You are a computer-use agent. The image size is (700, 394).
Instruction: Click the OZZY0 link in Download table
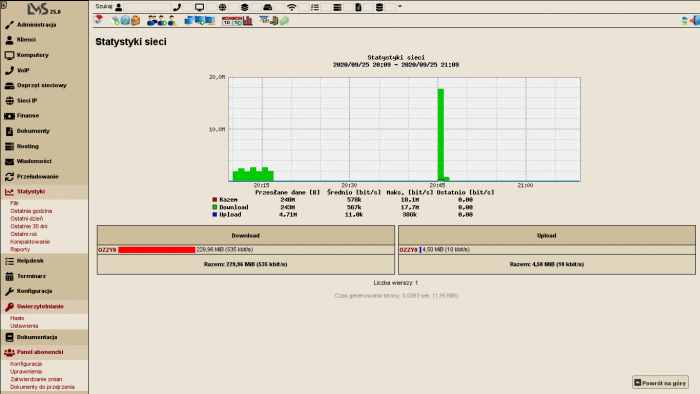click(x=107, y=250)
